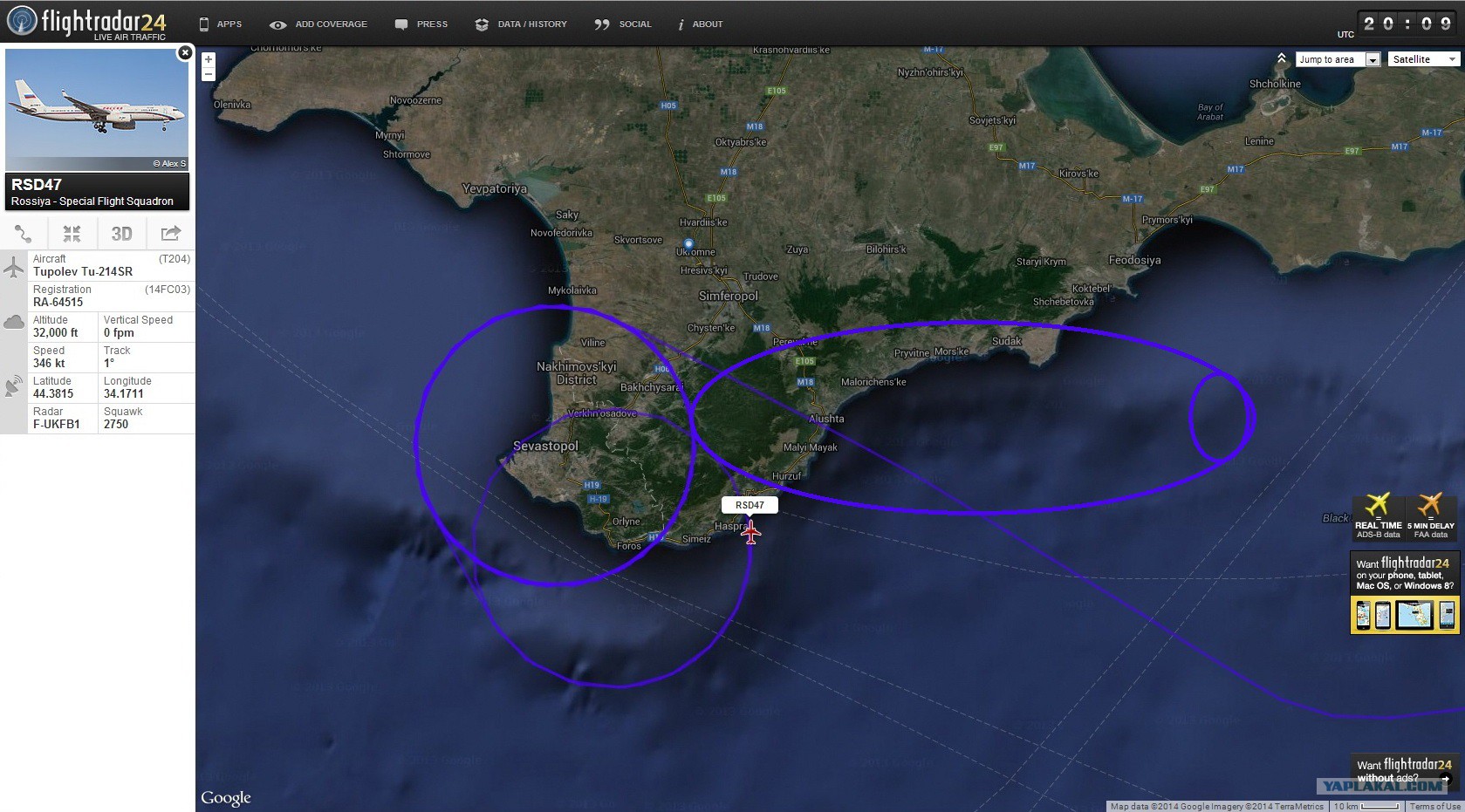Select 5 Min Delay FAA data icon
1465x812 pixels.
coord(1430,516)
